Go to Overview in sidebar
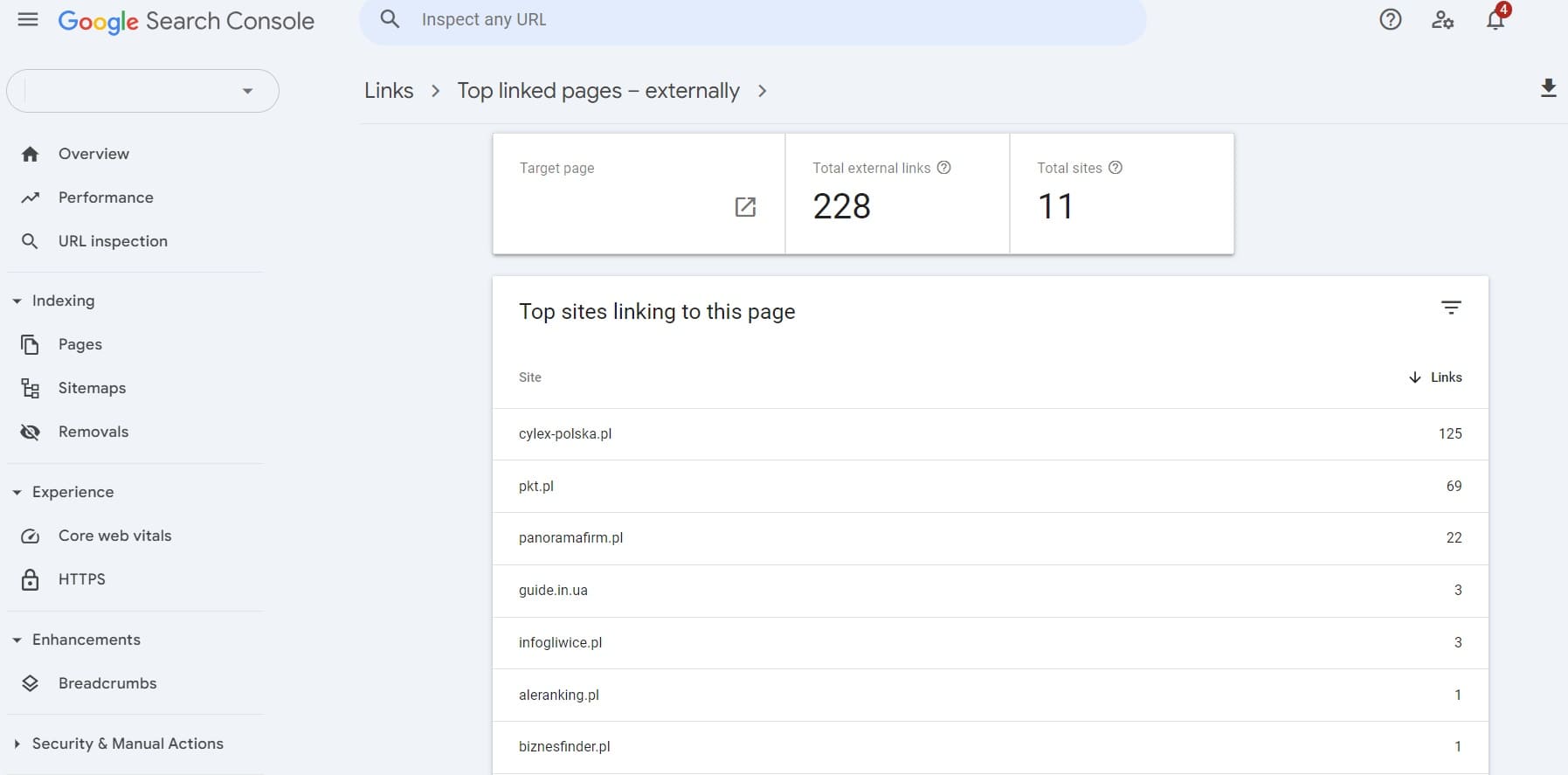 [93, 154]
